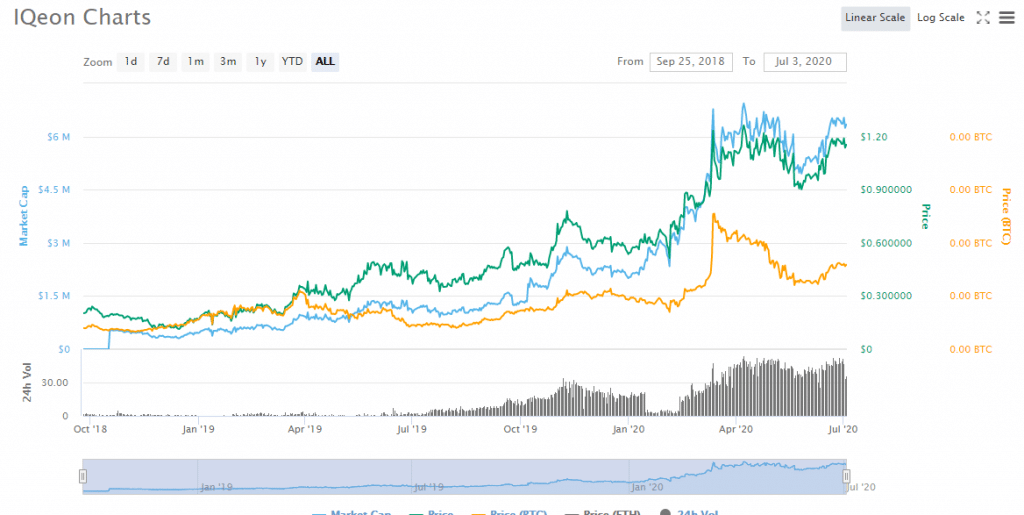Grab the left navigator range handle

[83, 476]
